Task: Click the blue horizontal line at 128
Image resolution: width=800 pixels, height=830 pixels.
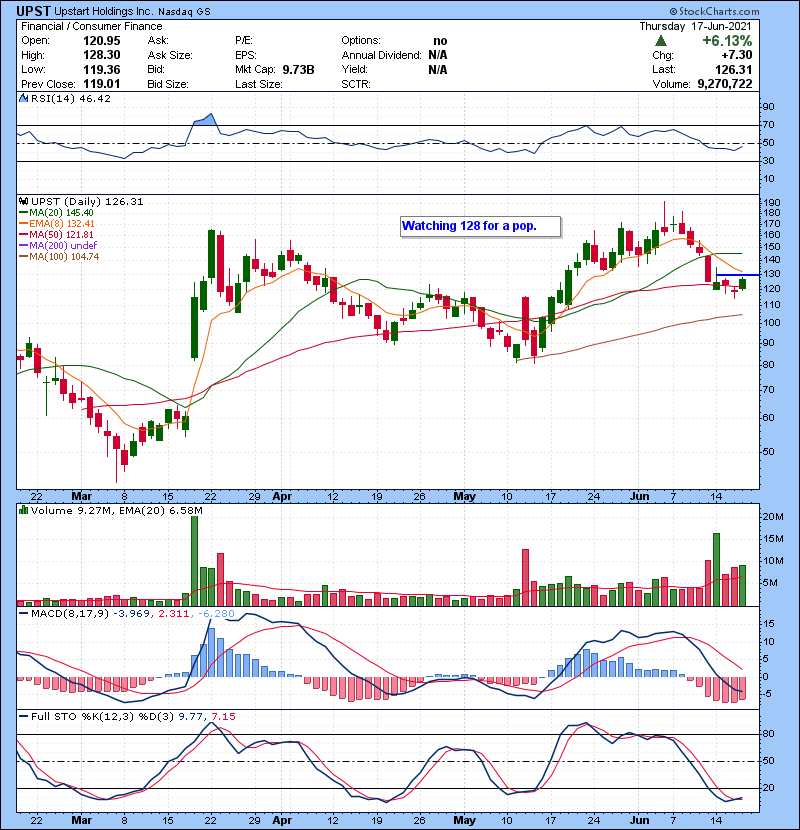Action: (x=738, y=275)
